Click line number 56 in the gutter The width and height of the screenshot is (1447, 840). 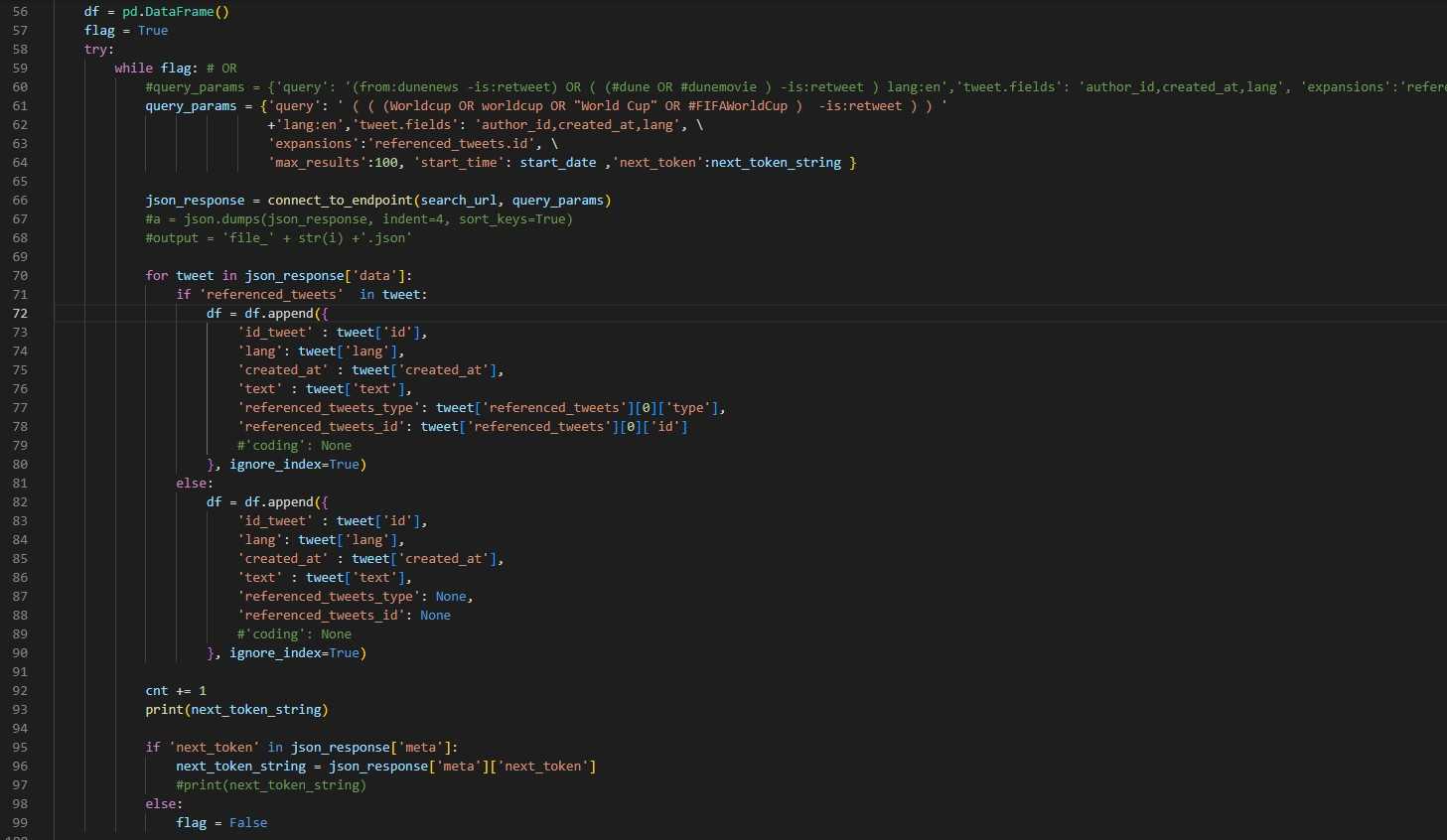(20, 12)
